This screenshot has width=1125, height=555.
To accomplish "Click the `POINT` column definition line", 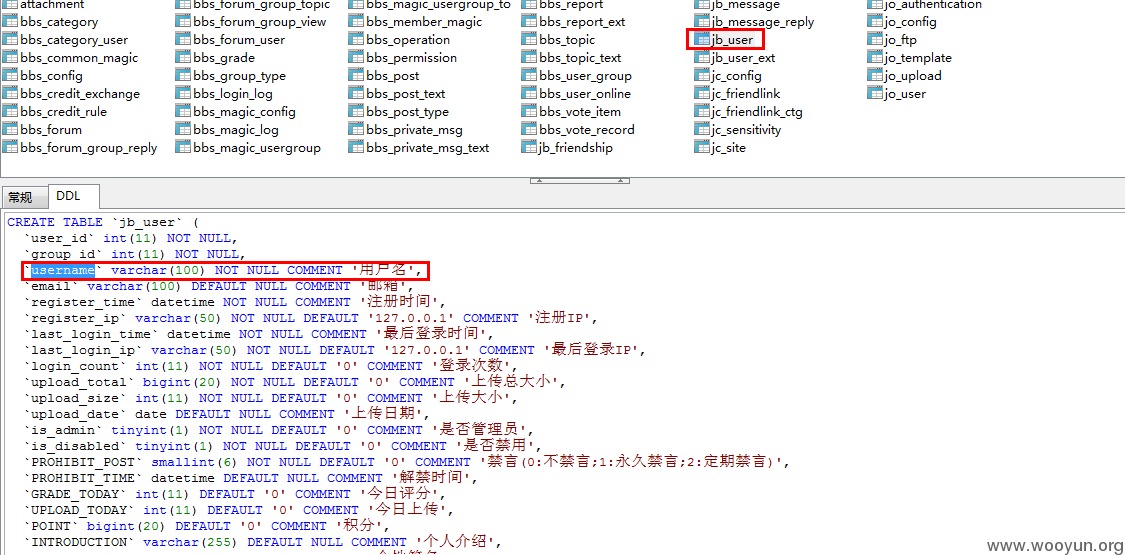I will (207, 526).
